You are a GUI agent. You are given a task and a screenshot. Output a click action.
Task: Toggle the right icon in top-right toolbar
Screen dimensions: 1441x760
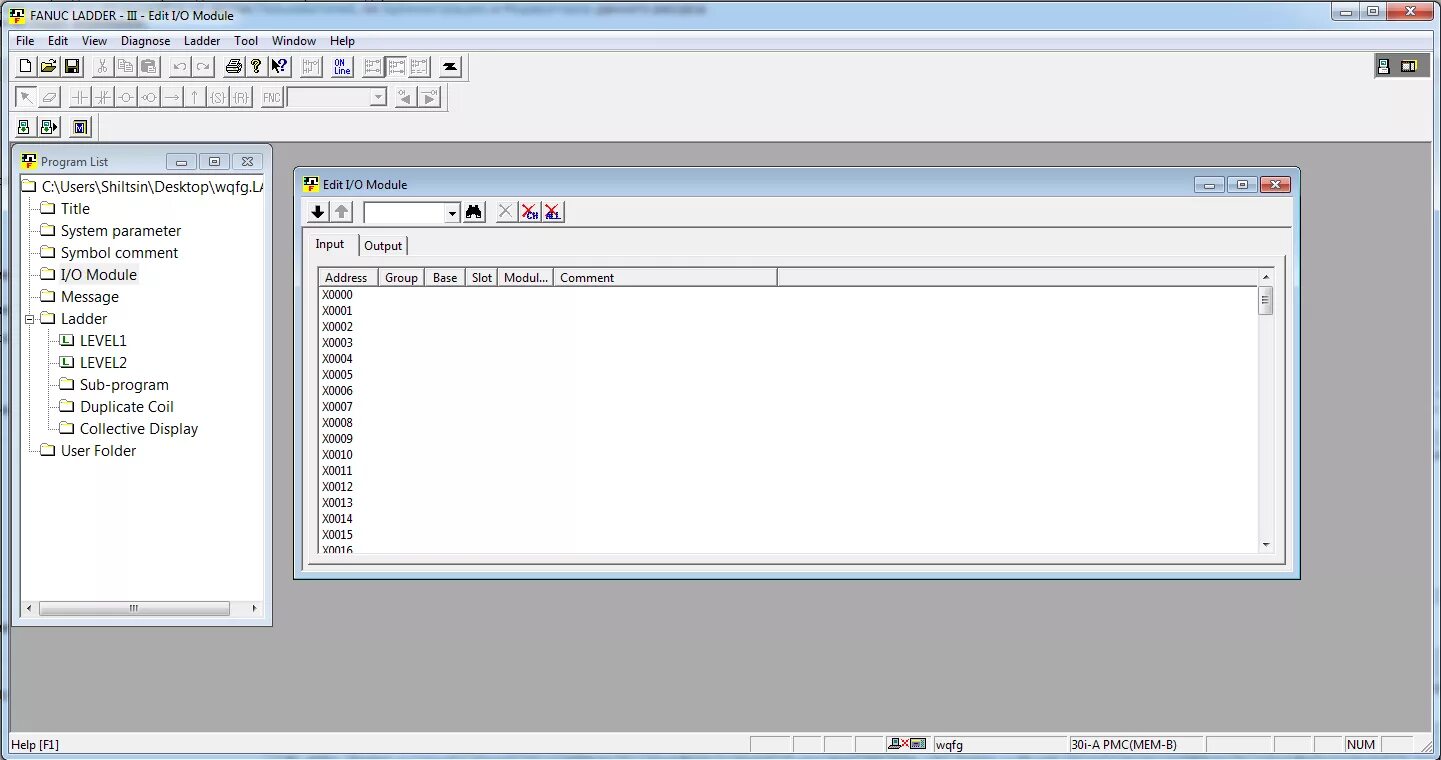tap(1408, 66)
